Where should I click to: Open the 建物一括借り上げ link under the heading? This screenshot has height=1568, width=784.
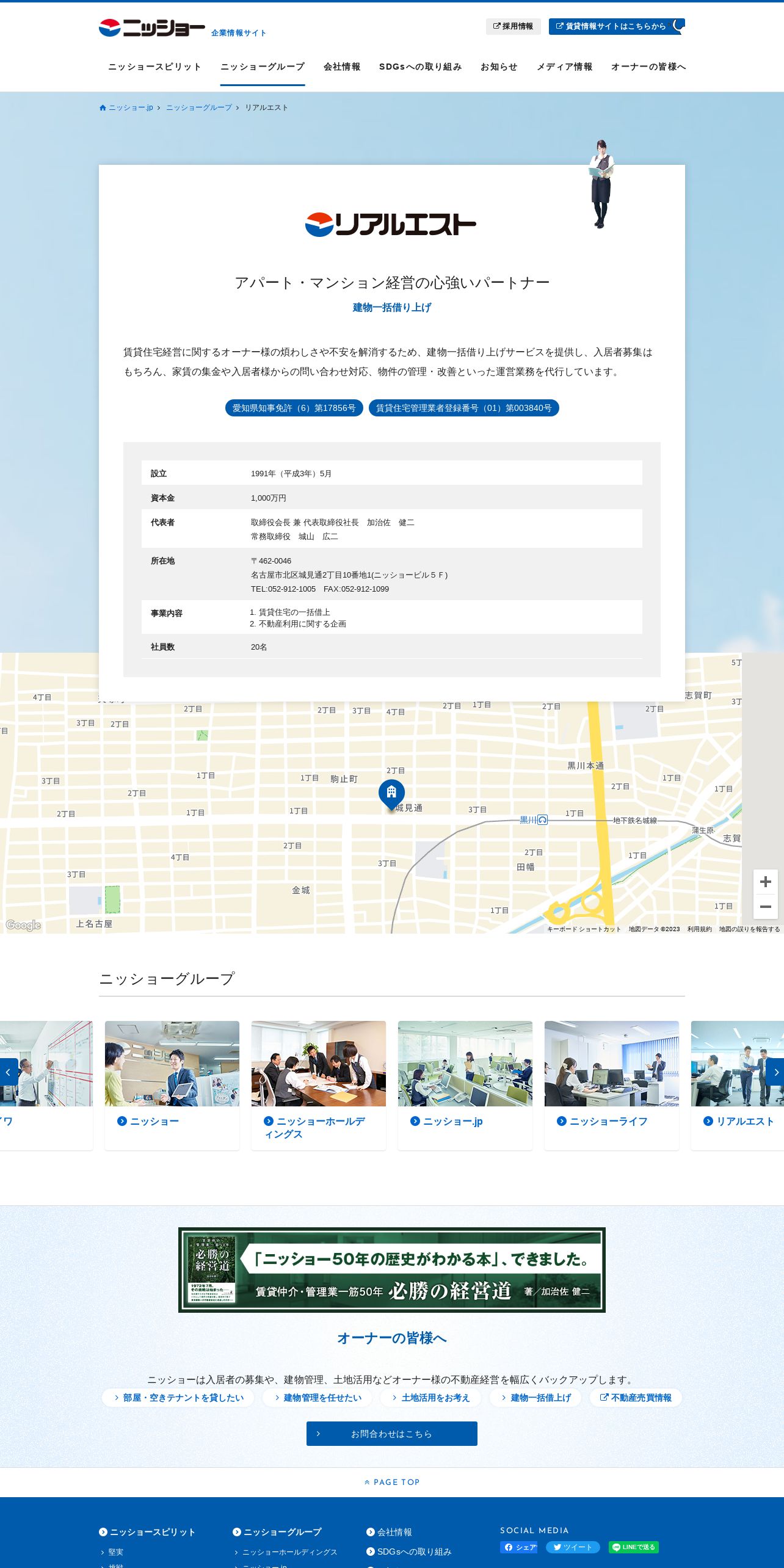[x=392, y=307]
